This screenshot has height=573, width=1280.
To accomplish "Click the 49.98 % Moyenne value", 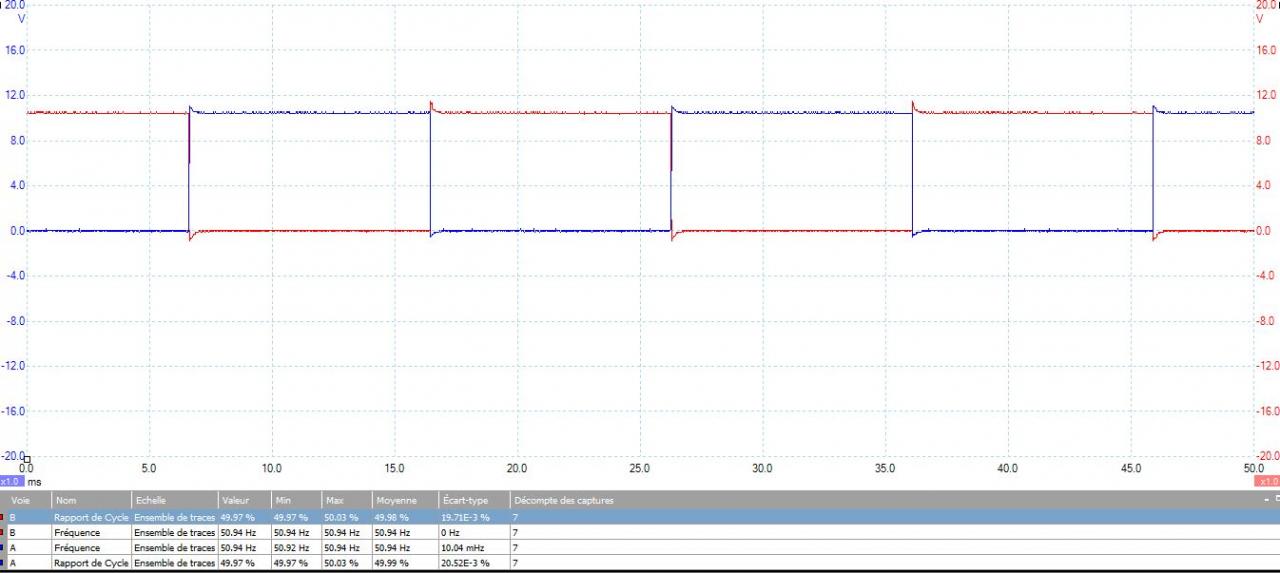I will 391,517.
